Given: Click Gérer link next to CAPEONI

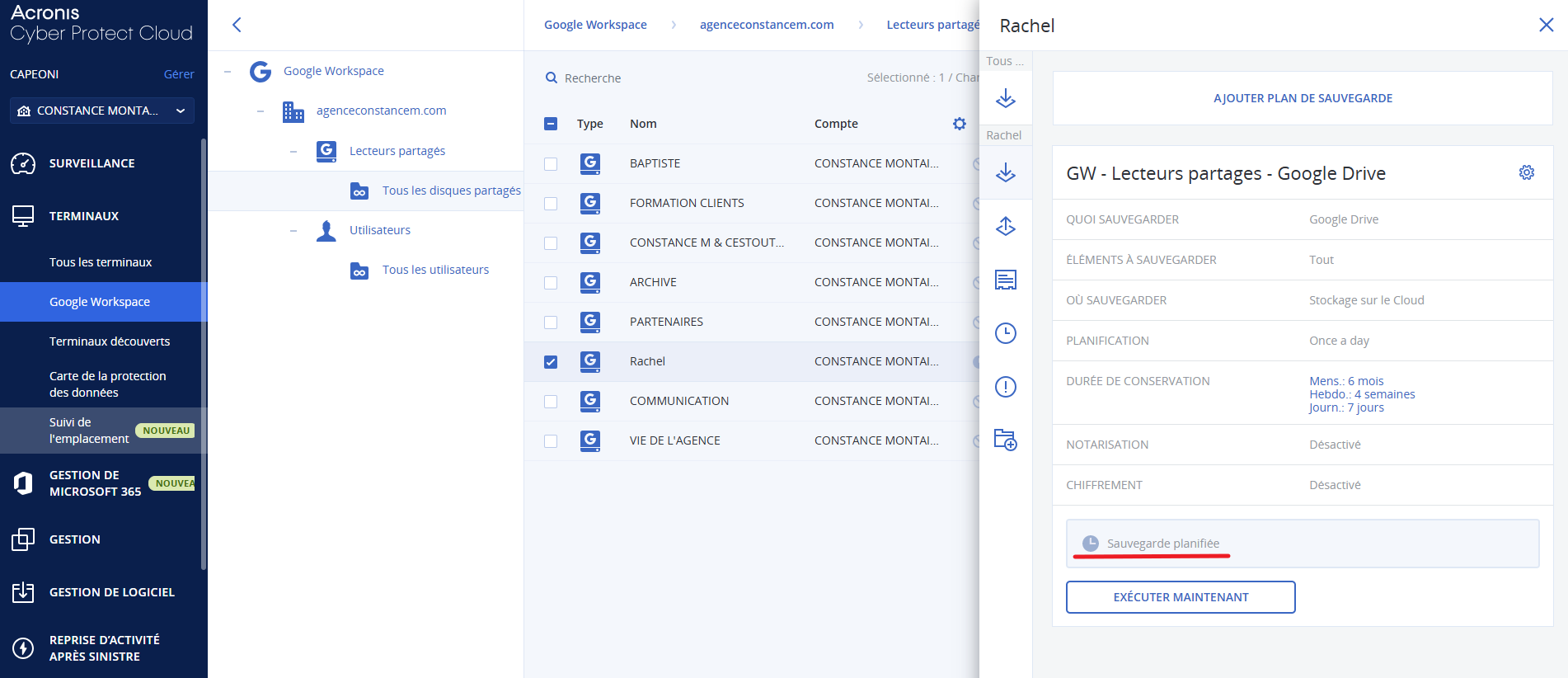Looking at the screenshot, I should tap(179, 74).
